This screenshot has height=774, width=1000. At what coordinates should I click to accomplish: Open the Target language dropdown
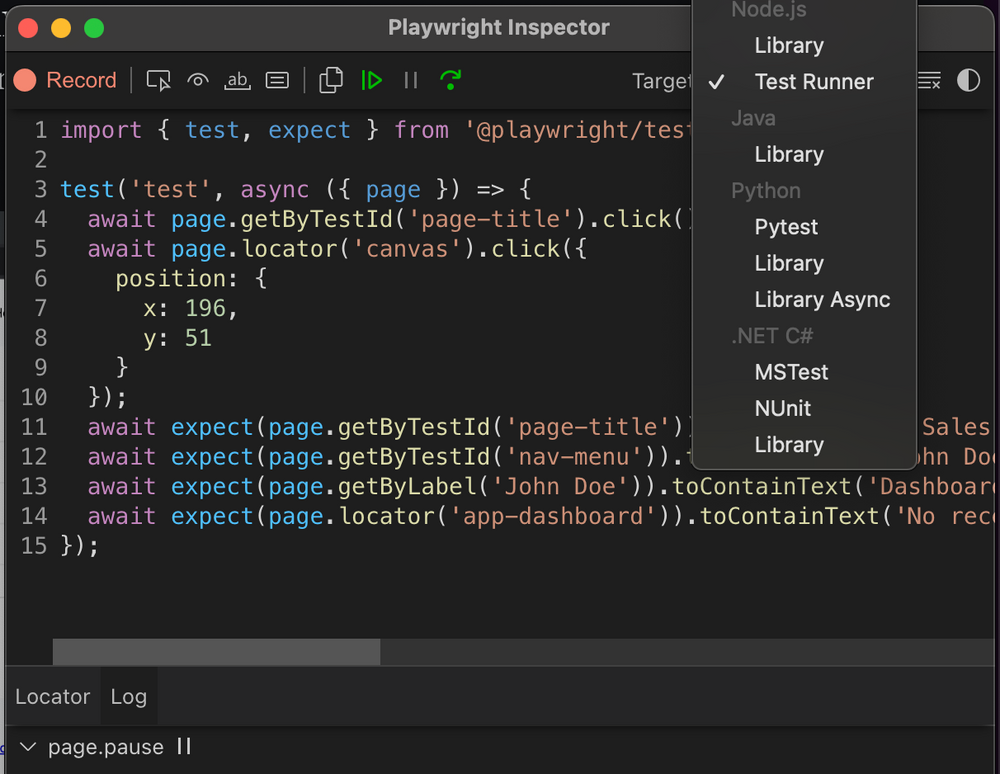pos(664,81)
